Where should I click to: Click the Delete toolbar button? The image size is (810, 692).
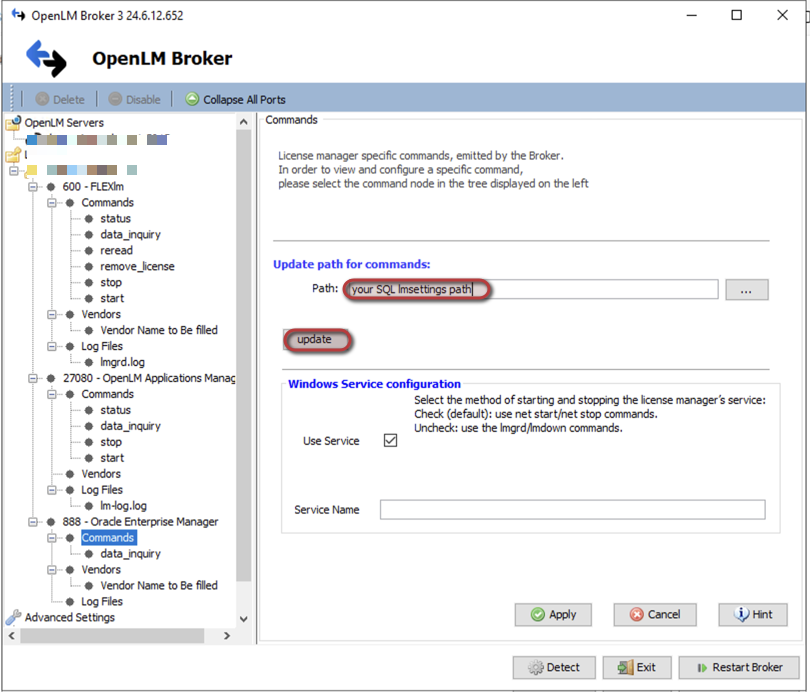(59, 99)
